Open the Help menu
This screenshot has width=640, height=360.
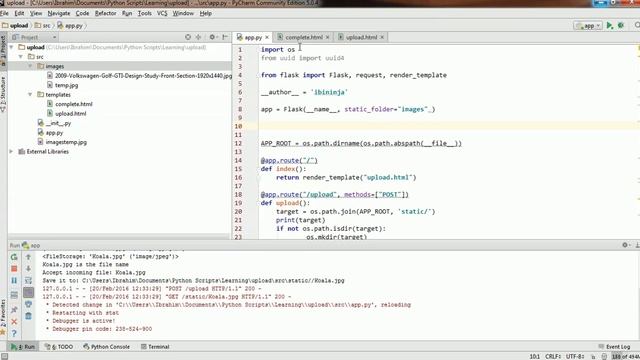coord(206,13)
